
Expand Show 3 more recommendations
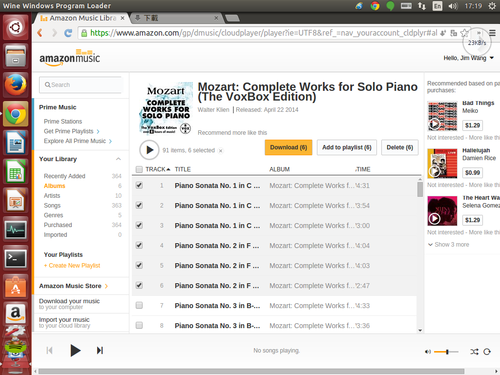(x=449, y=245)
